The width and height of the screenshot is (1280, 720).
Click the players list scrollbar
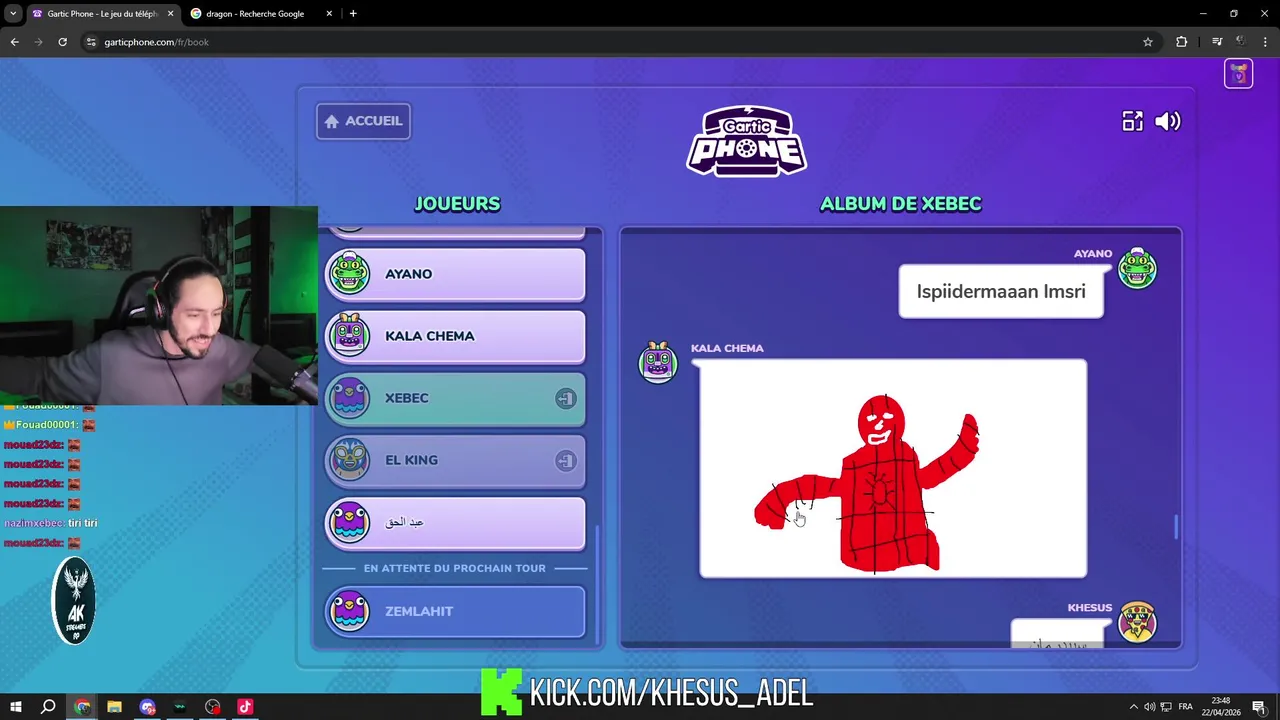coord(598,585)
